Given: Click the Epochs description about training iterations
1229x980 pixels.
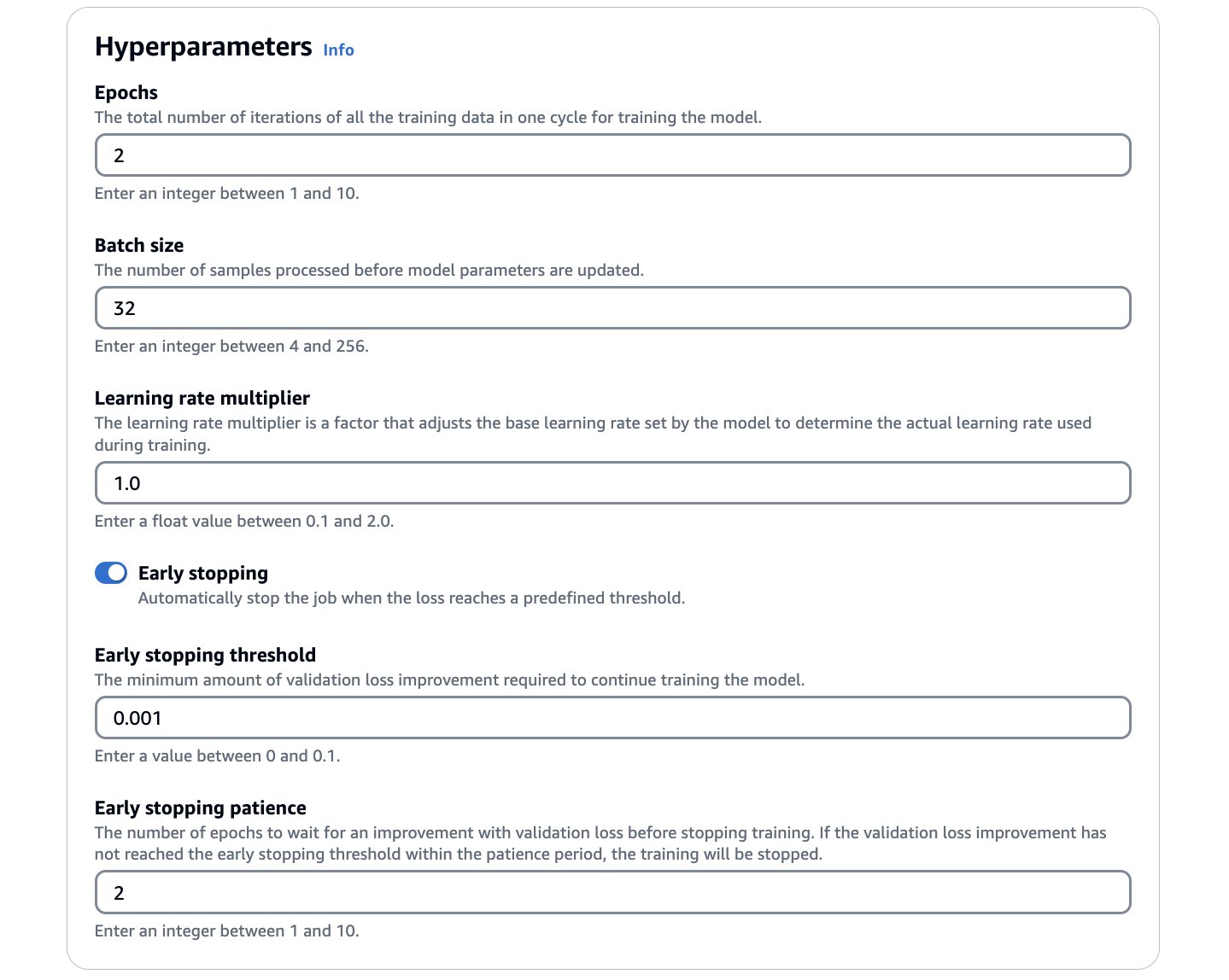Looking at the screenshot, I should pos(428,118).
